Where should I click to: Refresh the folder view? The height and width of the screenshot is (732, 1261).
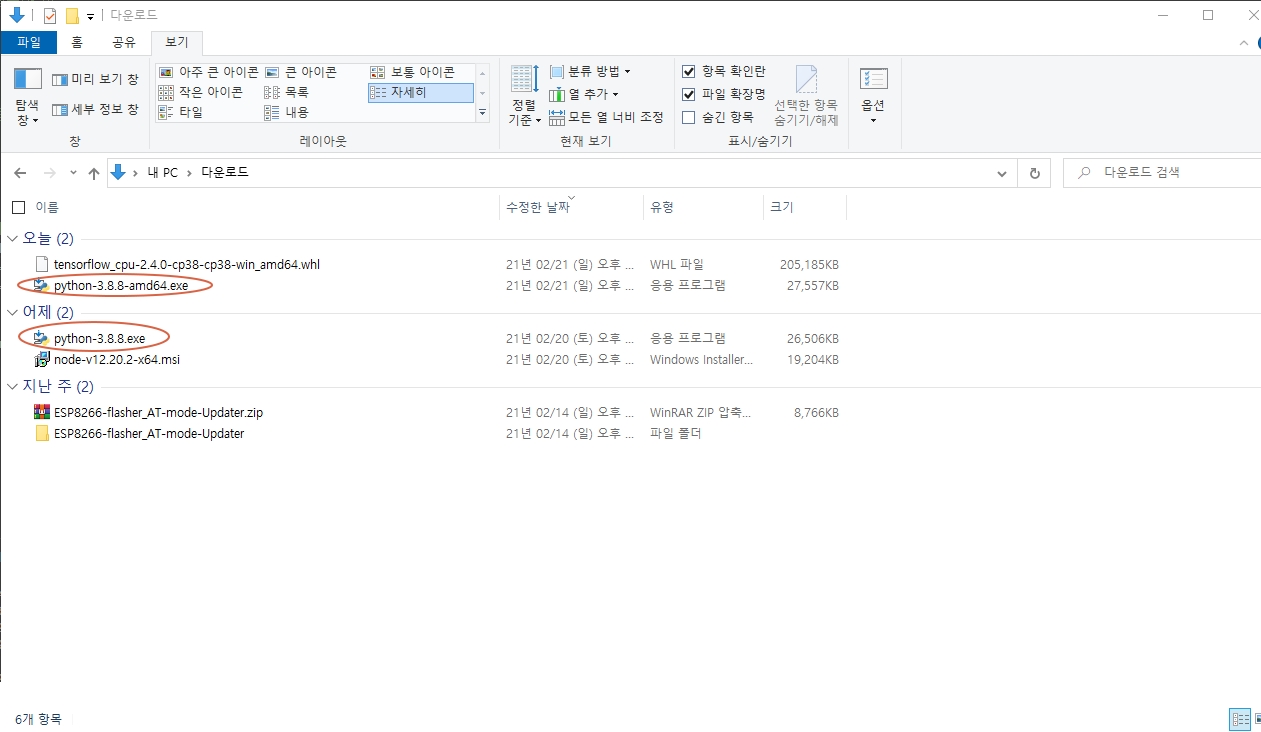tap(1034, 173)
